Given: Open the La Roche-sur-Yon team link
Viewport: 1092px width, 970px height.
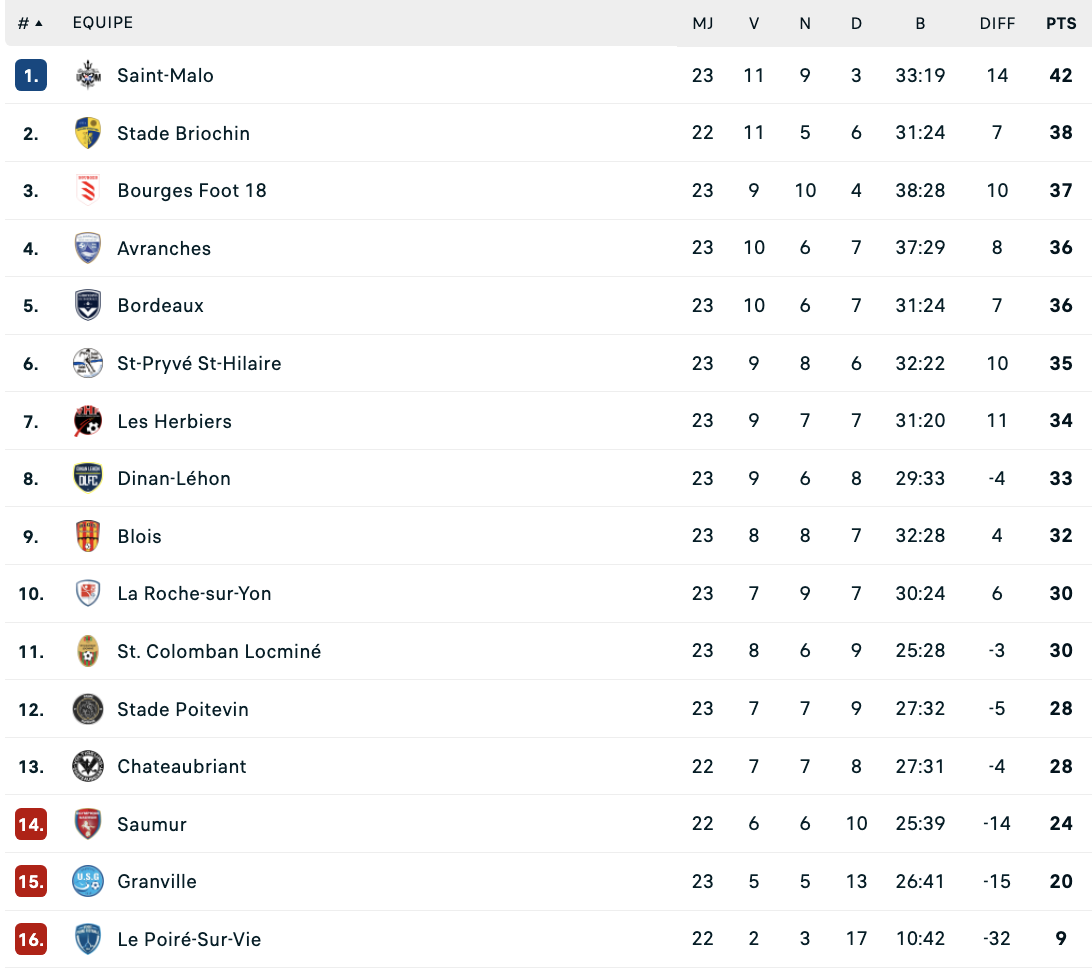Looking at the screenshot, I should coord(194,593).
